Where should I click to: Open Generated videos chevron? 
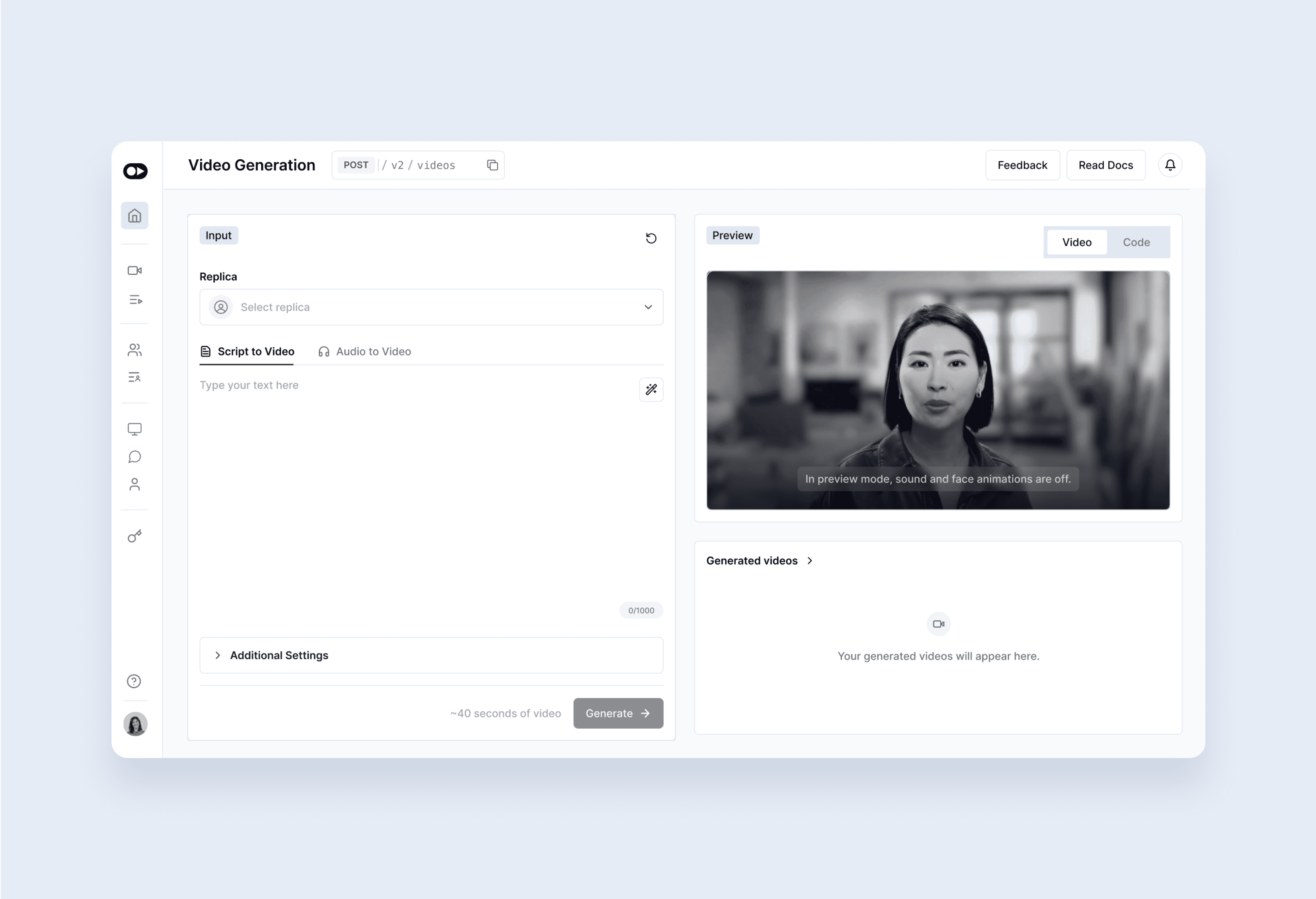coord(810,561)
